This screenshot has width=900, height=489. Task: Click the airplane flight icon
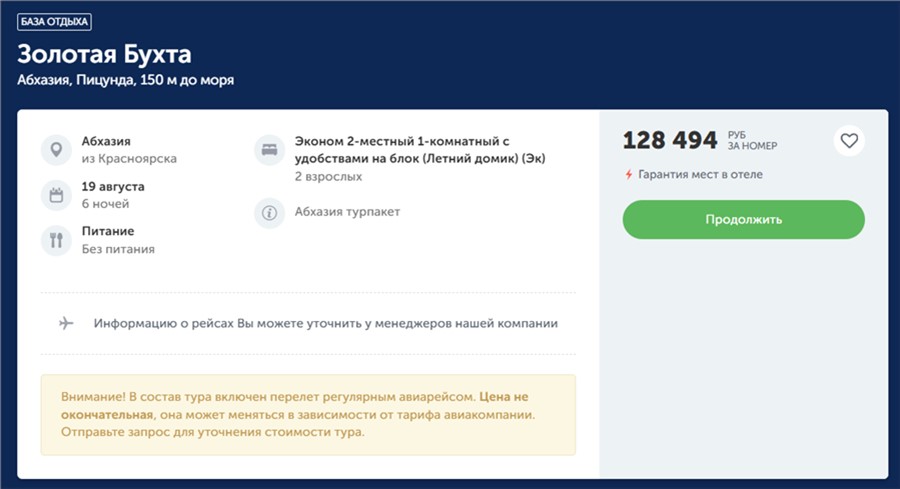click(x=67, y=324)
